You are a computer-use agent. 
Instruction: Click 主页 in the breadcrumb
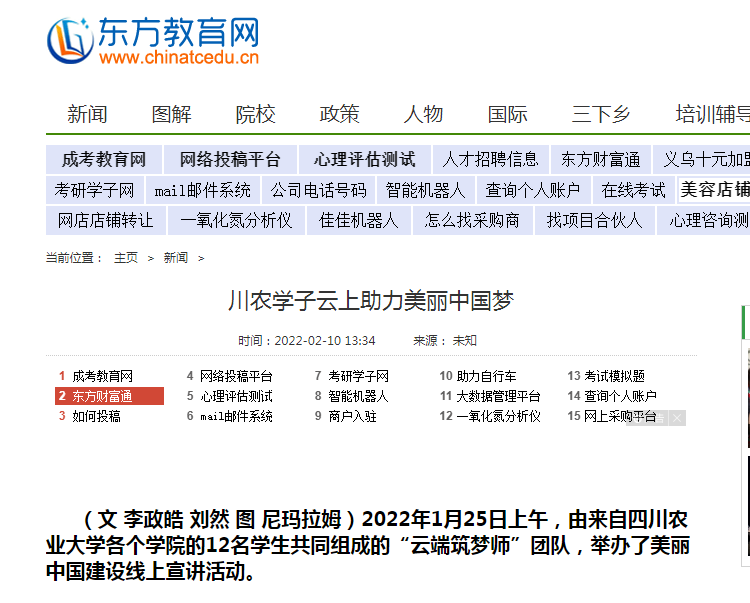pyautogui.click(x=126, y=258)
